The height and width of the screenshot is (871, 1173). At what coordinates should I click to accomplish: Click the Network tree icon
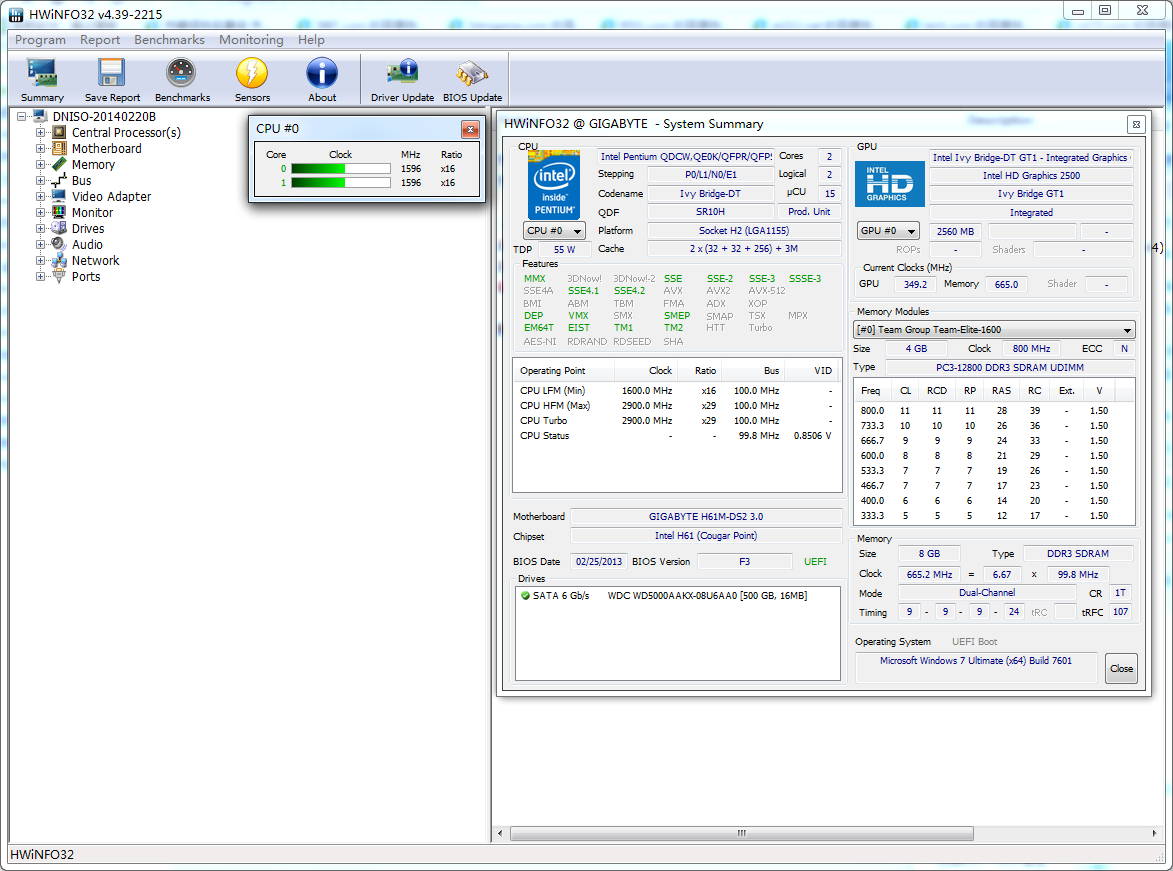tap(59, 260)
